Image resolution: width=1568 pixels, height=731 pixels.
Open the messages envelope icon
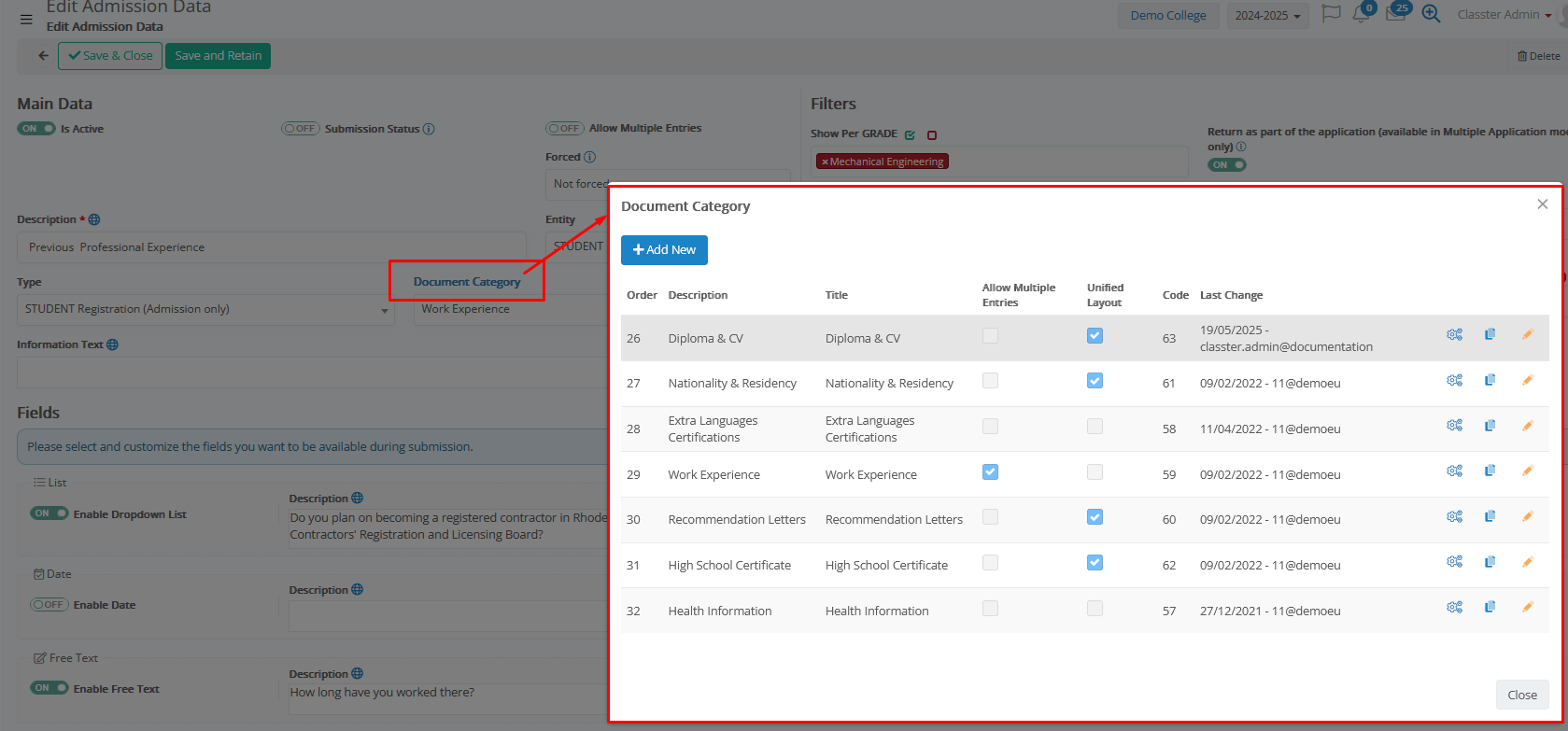tap(1395, 15)
